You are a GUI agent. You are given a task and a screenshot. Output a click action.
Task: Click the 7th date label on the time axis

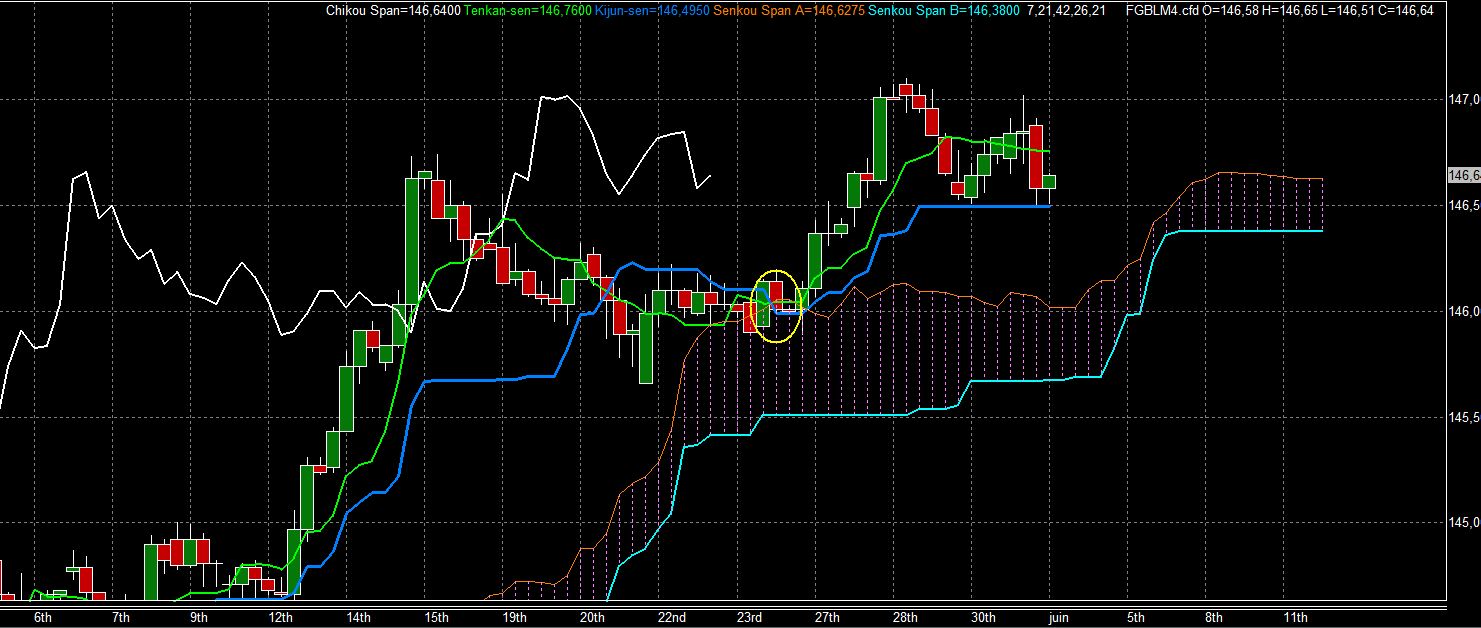121,617
